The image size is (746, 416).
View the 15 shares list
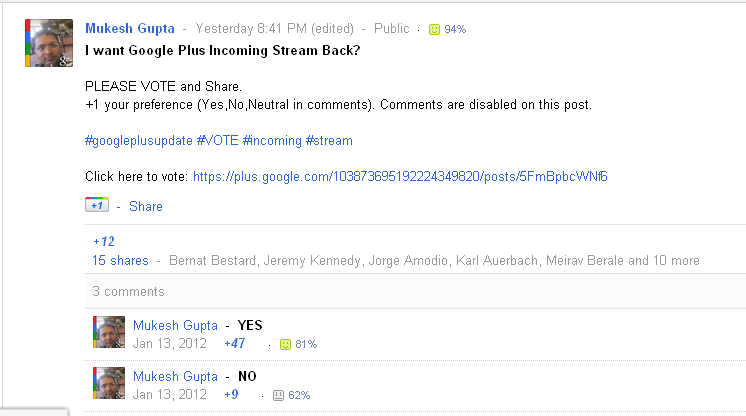120,261
